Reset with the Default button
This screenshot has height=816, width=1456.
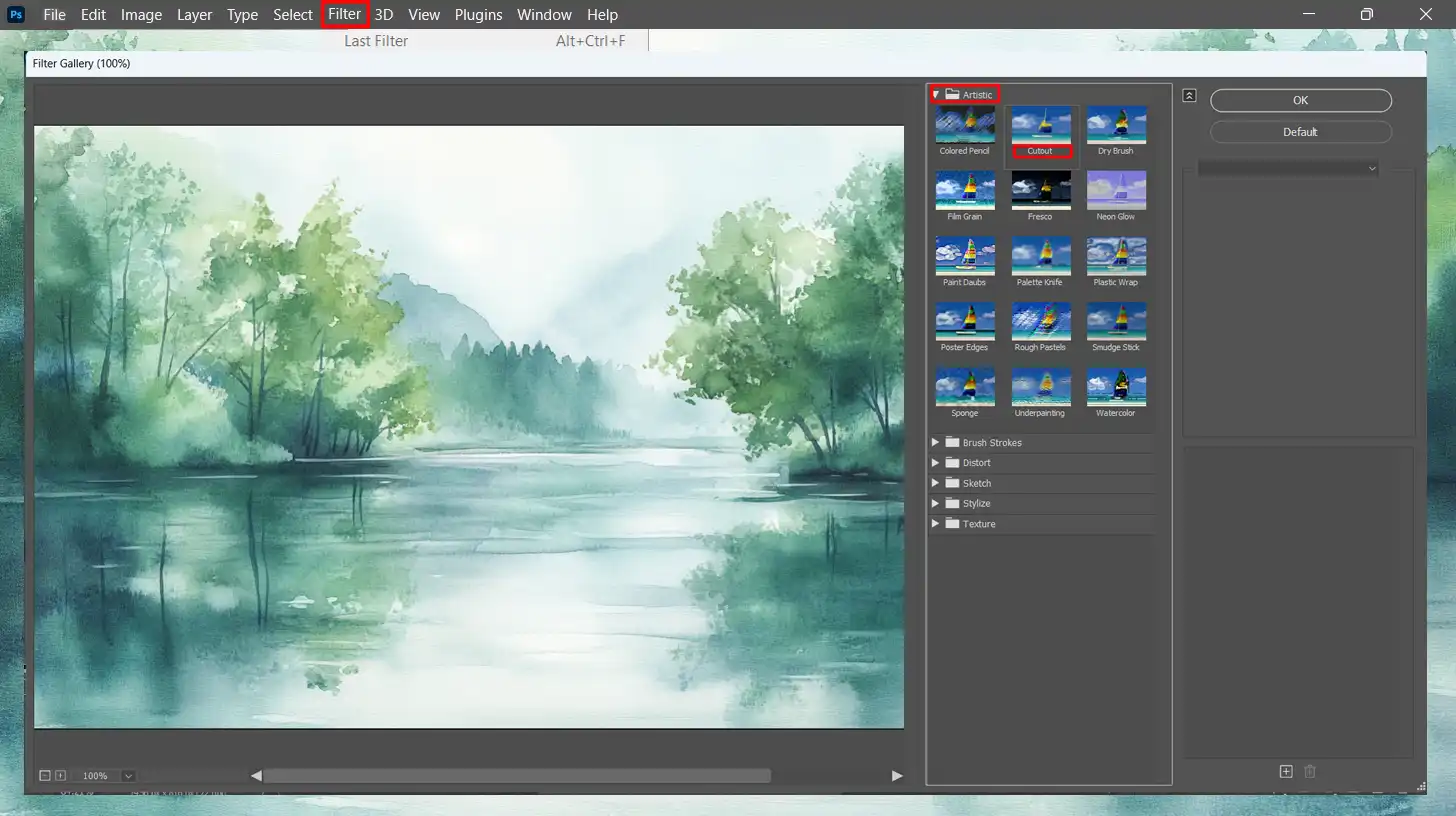click(1300, 132)
